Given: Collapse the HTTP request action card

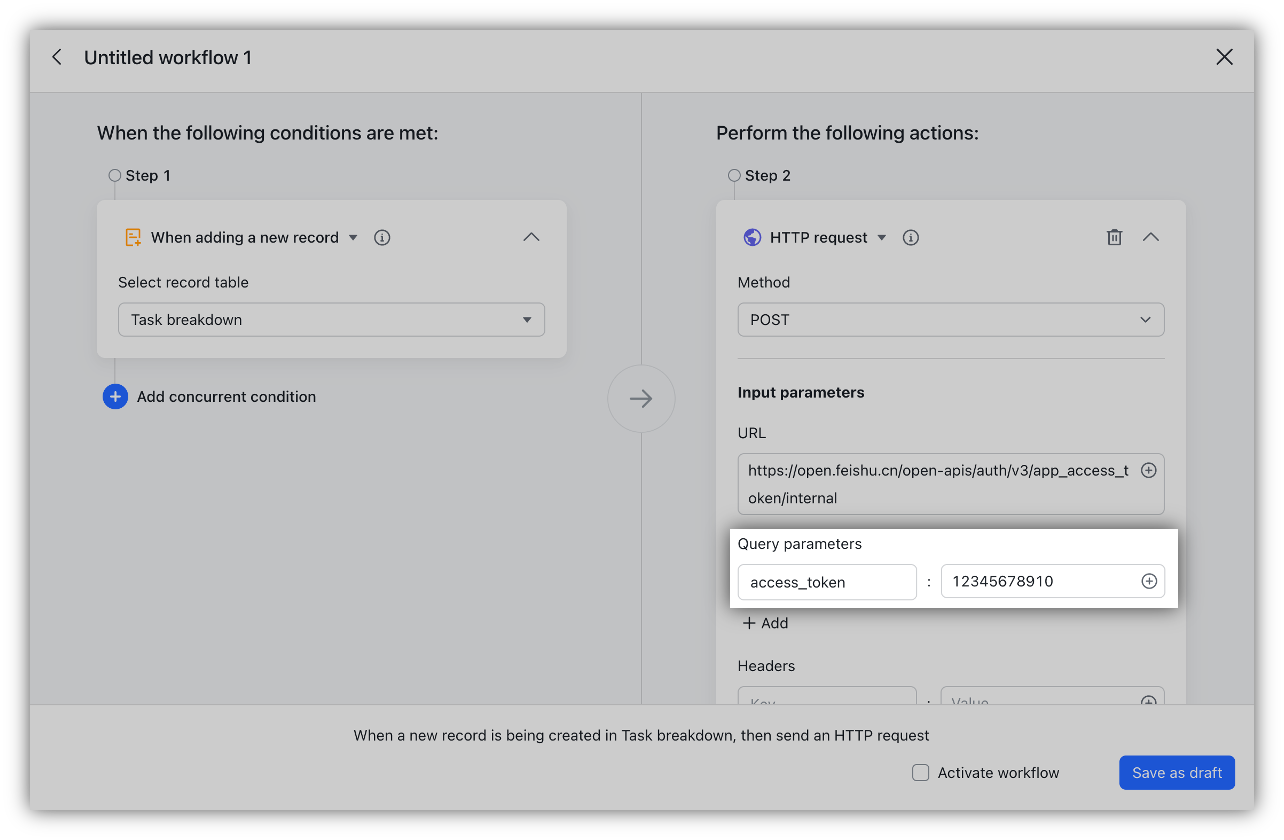Looking at the screenshot, I should (1151, 237).
